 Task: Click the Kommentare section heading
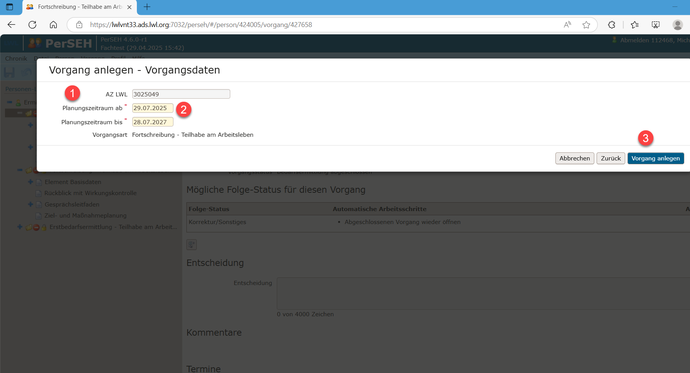point(214,333)
